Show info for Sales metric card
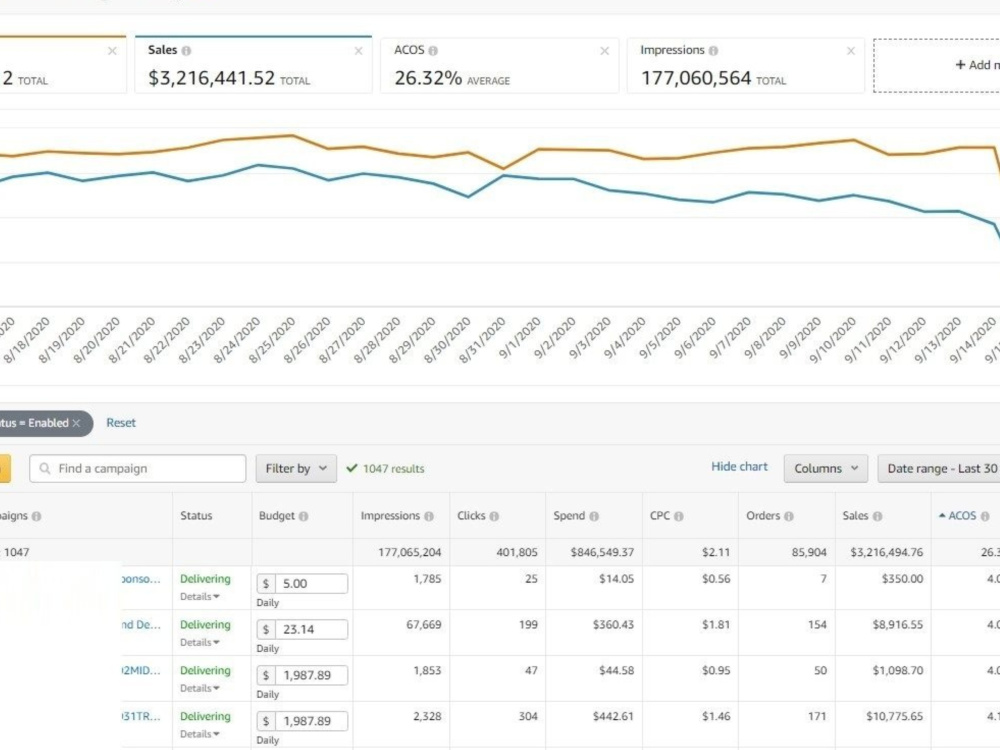Image resolution: width=1000 pixels, height=750 pixels. (x=186, y=50)
